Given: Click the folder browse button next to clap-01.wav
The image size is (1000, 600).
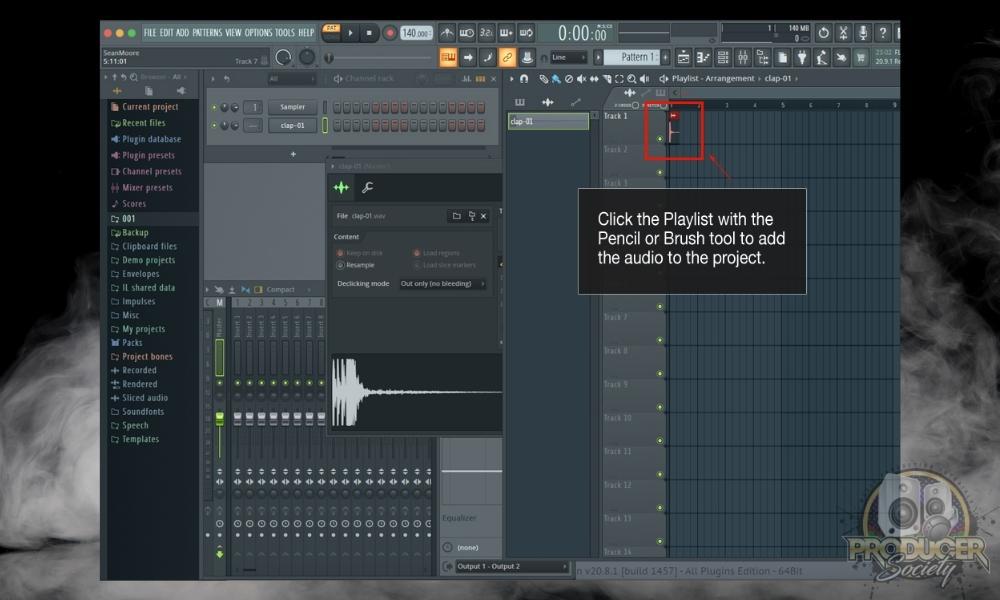Looking at the screenshot, I should click(x=457, y=216).
